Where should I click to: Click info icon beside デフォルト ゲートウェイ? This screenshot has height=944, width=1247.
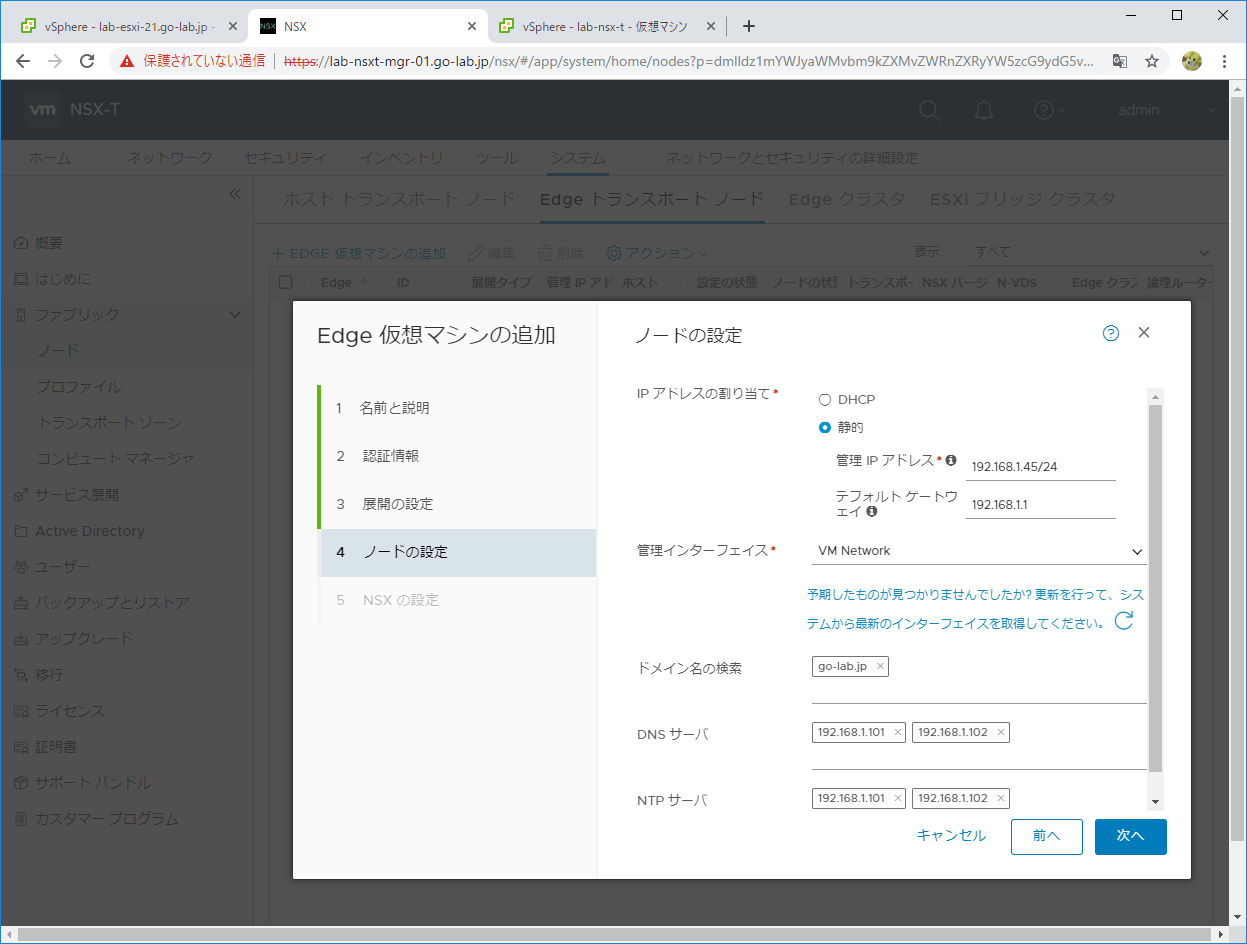872,511
